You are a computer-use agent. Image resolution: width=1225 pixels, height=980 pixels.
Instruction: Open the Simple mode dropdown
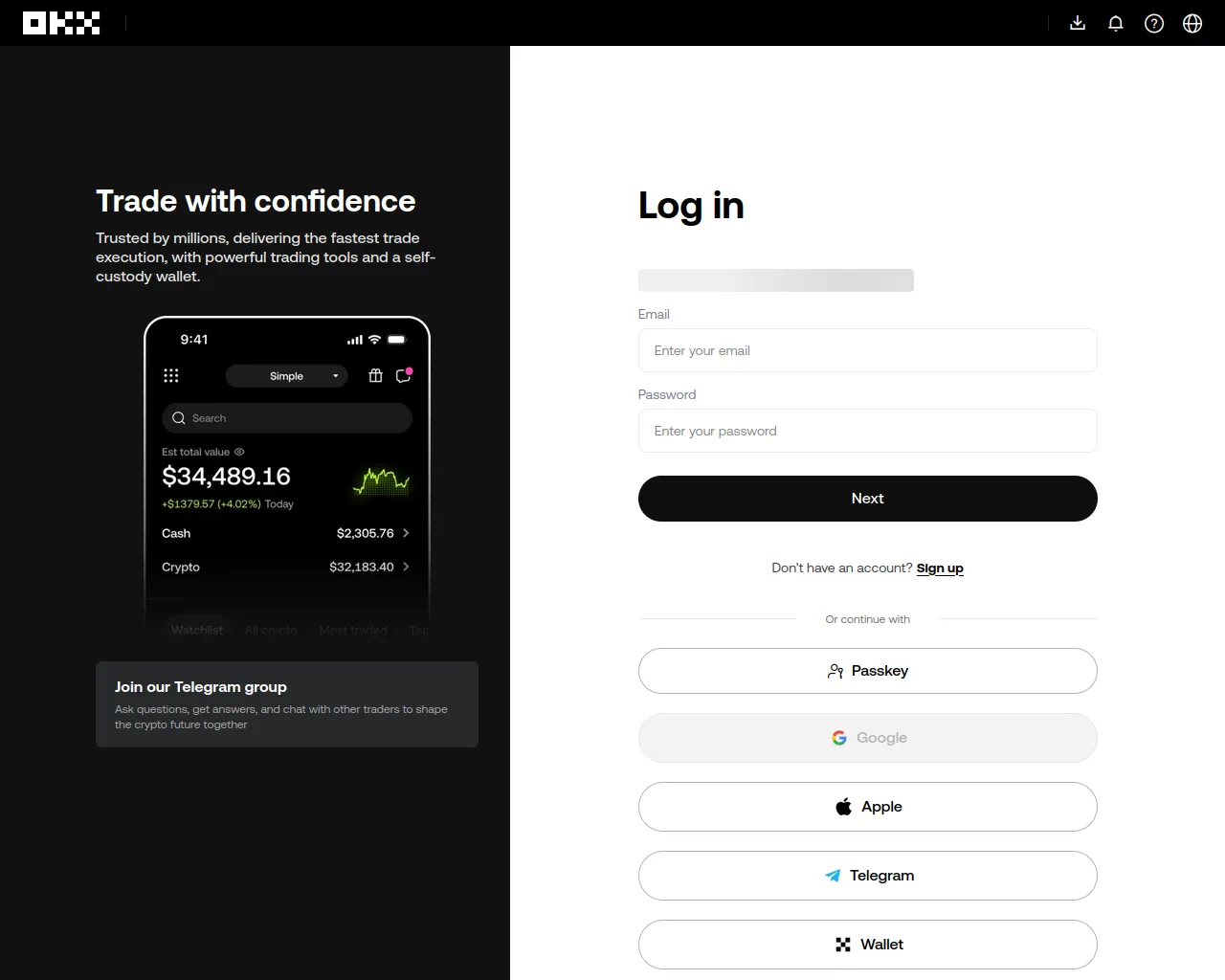(286, 376)
